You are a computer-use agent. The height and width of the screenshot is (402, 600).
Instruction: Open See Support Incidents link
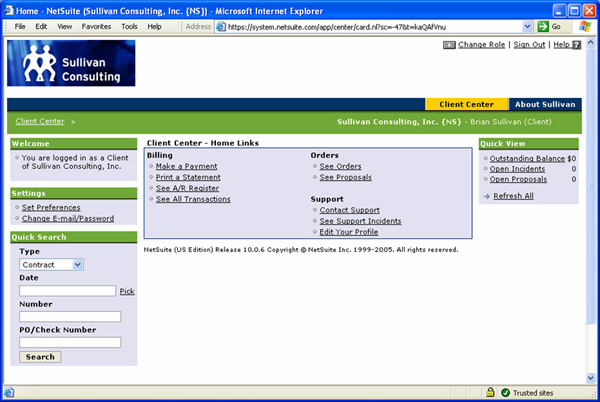click(360, 221)
